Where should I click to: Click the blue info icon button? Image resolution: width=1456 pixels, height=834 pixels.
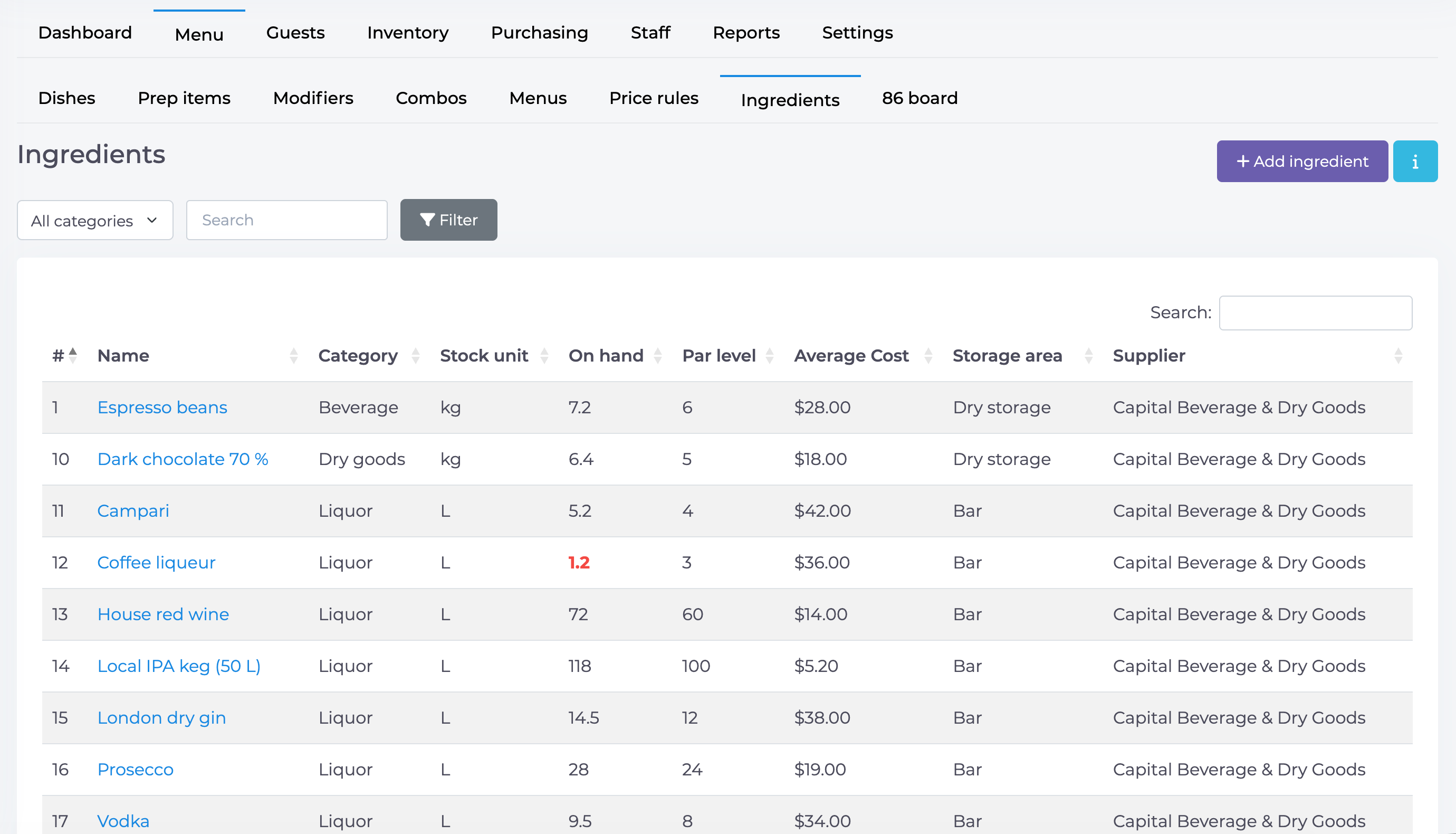(x=1415, y=162)
